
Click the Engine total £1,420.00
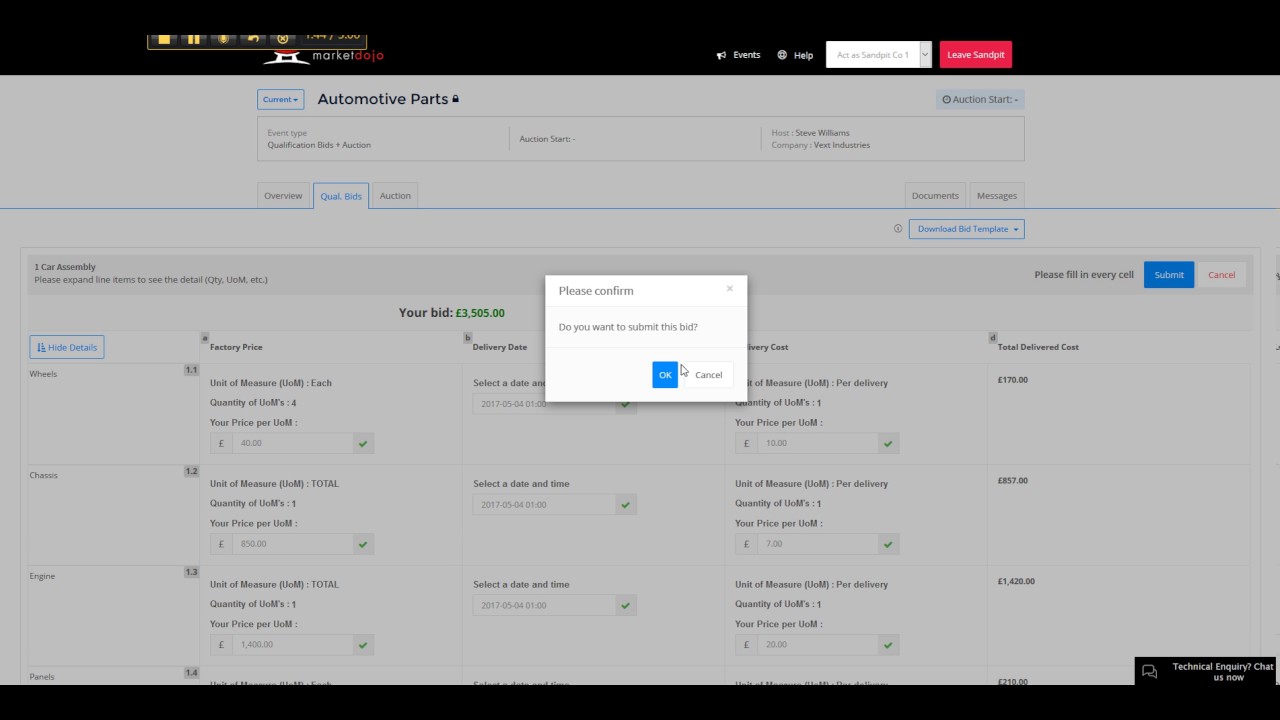(1016, 581)
